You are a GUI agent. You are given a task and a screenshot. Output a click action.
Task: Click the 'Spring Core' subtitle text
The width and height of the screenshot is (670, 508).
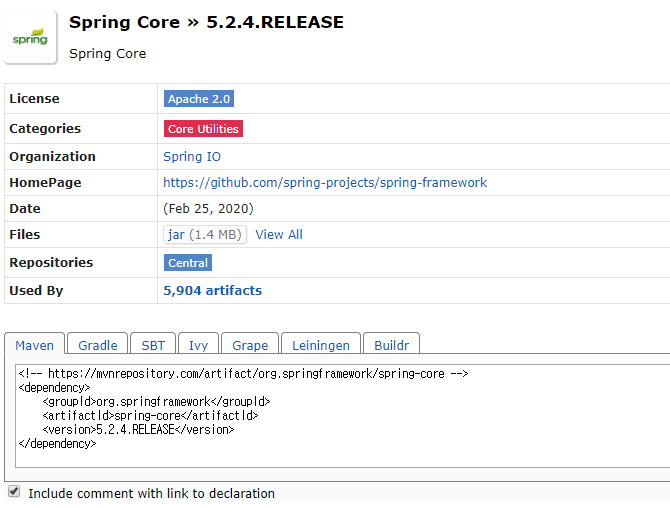coord(108,54)
